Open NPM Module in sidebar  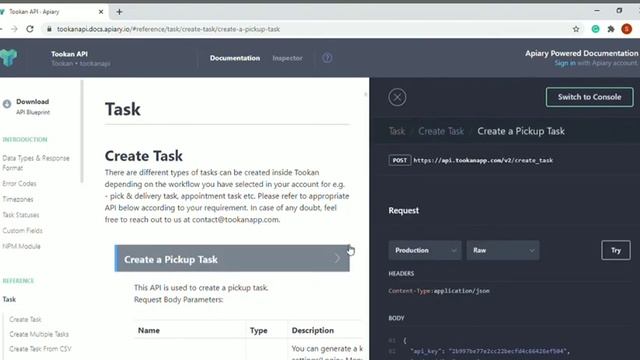[x=21, y=246]
